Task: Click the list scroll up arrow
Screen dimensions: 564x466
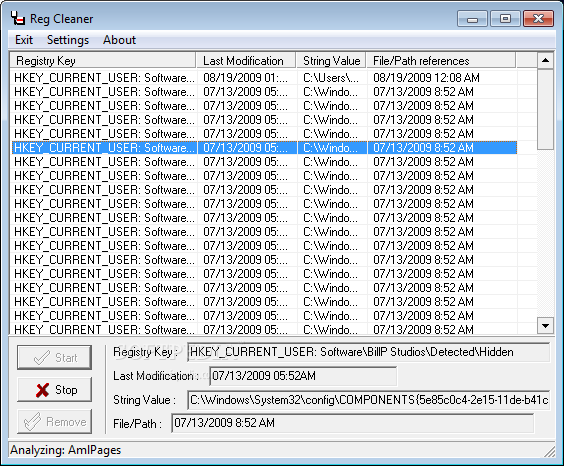Action: click(x=545, y=60)
